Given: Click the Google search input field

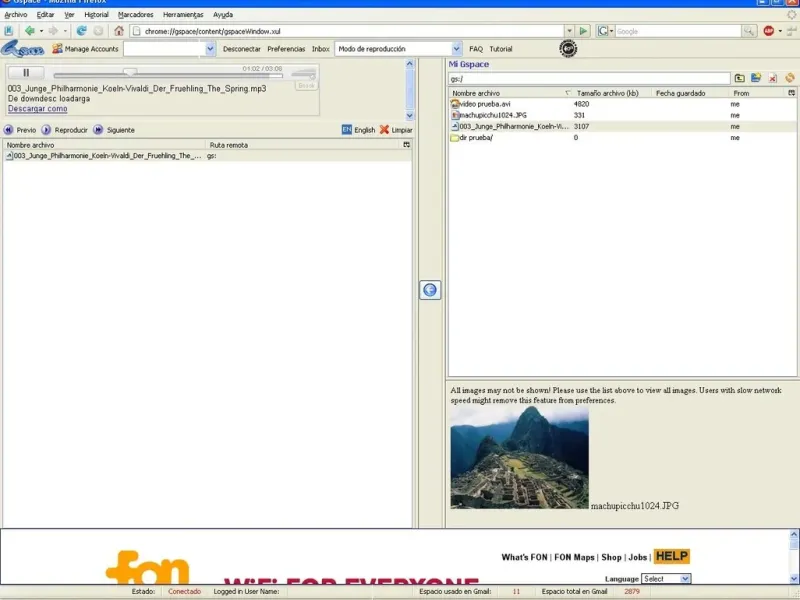Looking at the screenshot, I should pos(678,31).
